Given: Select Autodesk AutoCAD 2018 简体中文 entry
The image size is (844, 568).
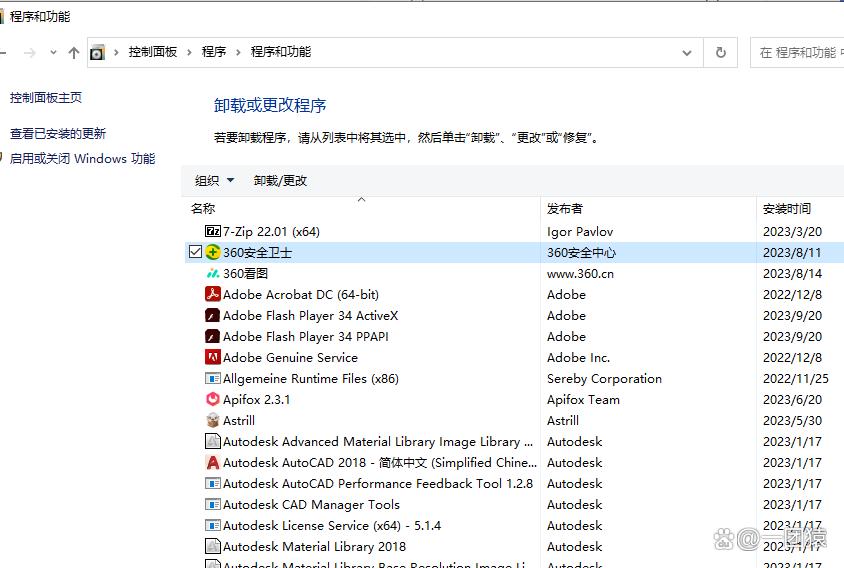Looking at the screenshot, I should point(380,462).
